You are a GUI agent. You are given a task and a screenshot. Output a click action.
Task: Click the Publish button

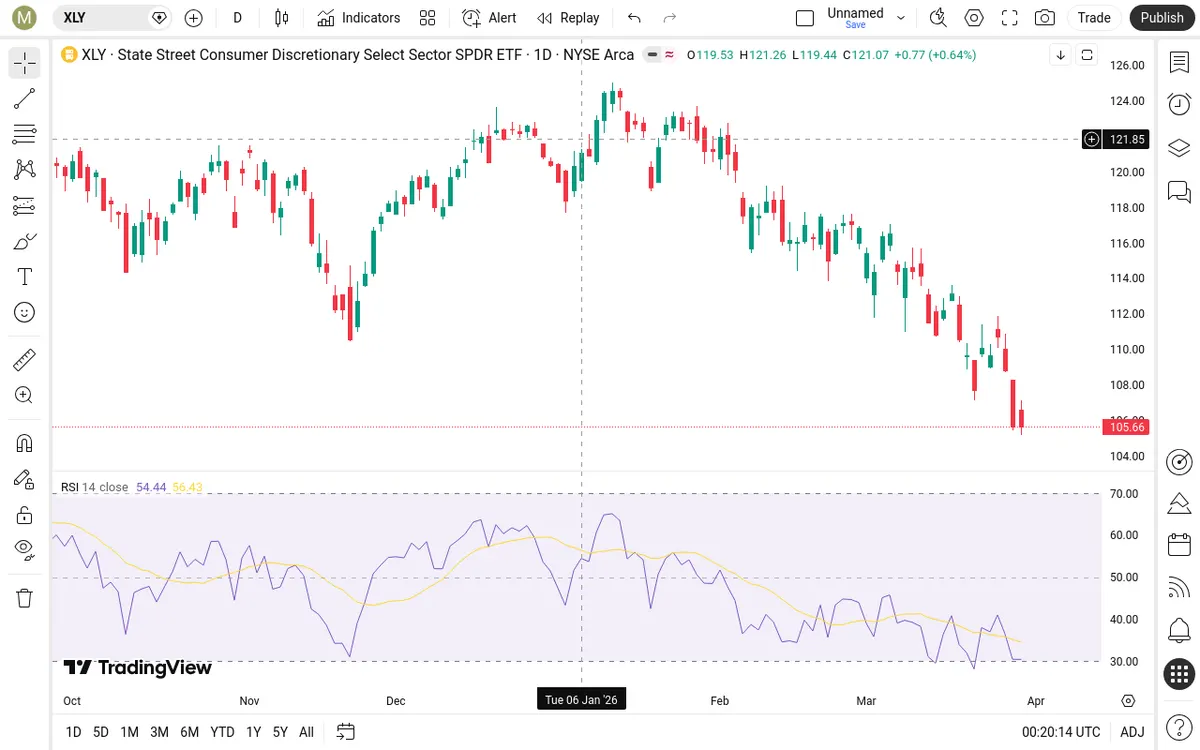(x=1162, y=18)
